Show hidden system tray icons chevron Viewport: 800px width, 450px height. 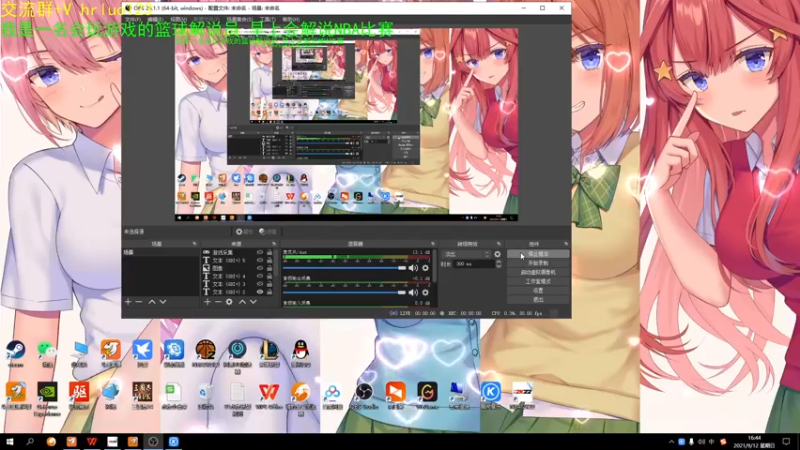pos(671,442)
